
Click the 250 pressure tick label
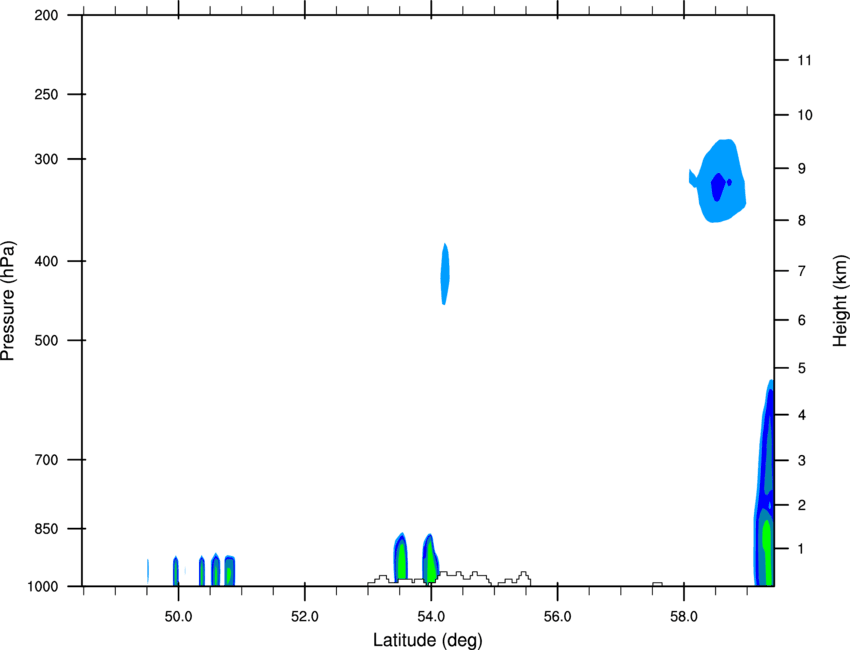pyautogui.click(x=46, y=94)
